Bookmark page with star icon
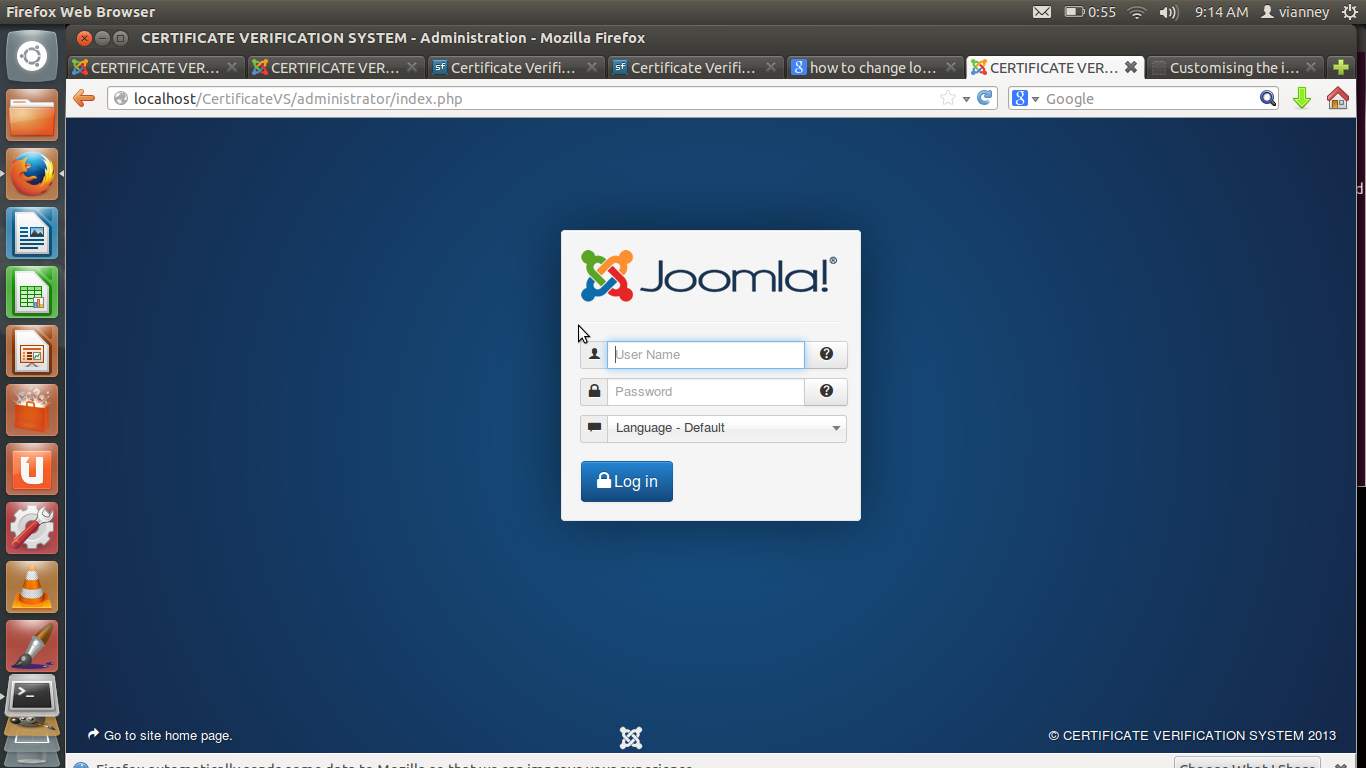Image resolution: width=1366 pixels, height=768 pixels. pos(948,98)
